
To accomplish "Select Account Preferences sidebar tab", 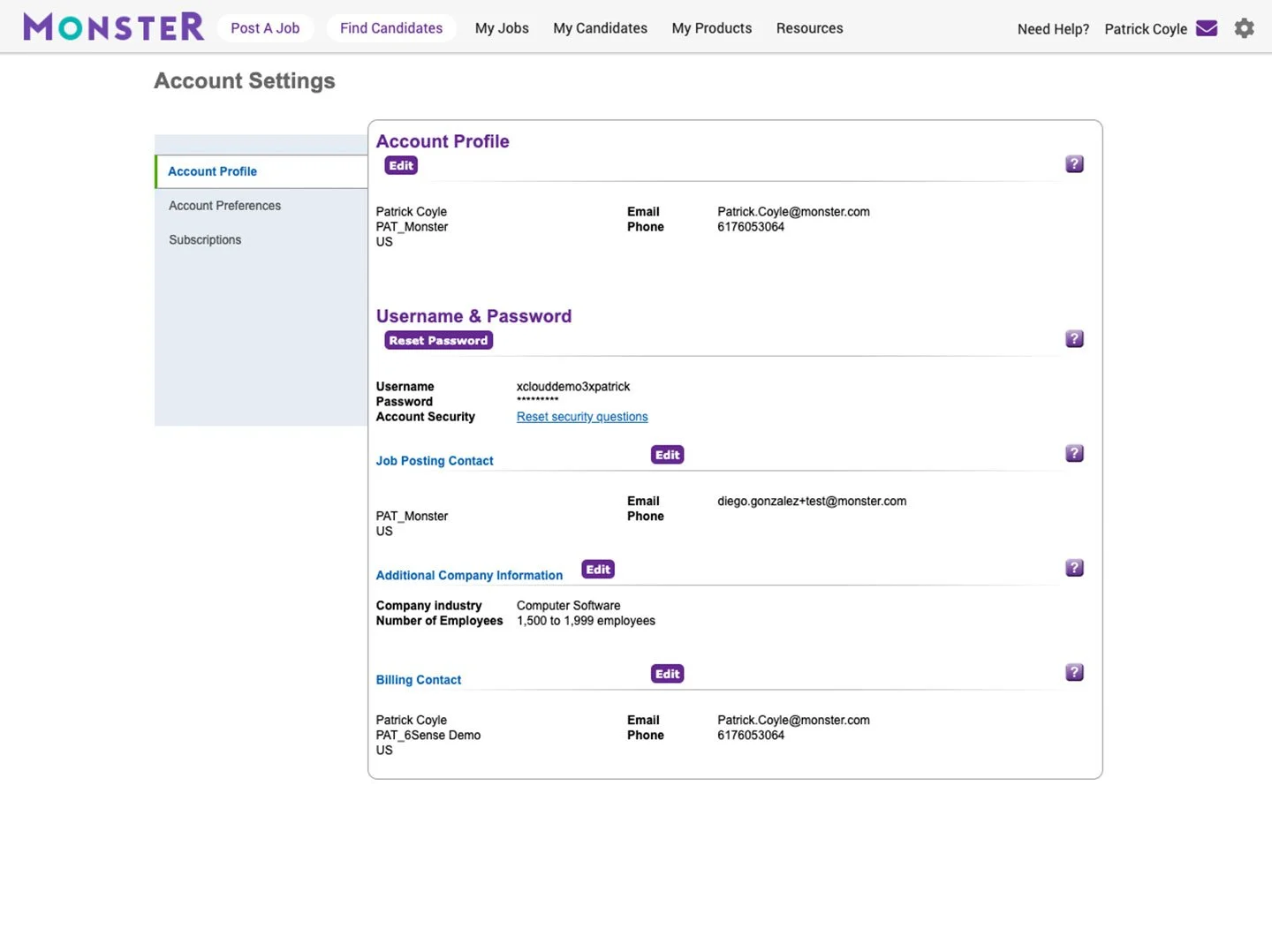I will (224, 206).
